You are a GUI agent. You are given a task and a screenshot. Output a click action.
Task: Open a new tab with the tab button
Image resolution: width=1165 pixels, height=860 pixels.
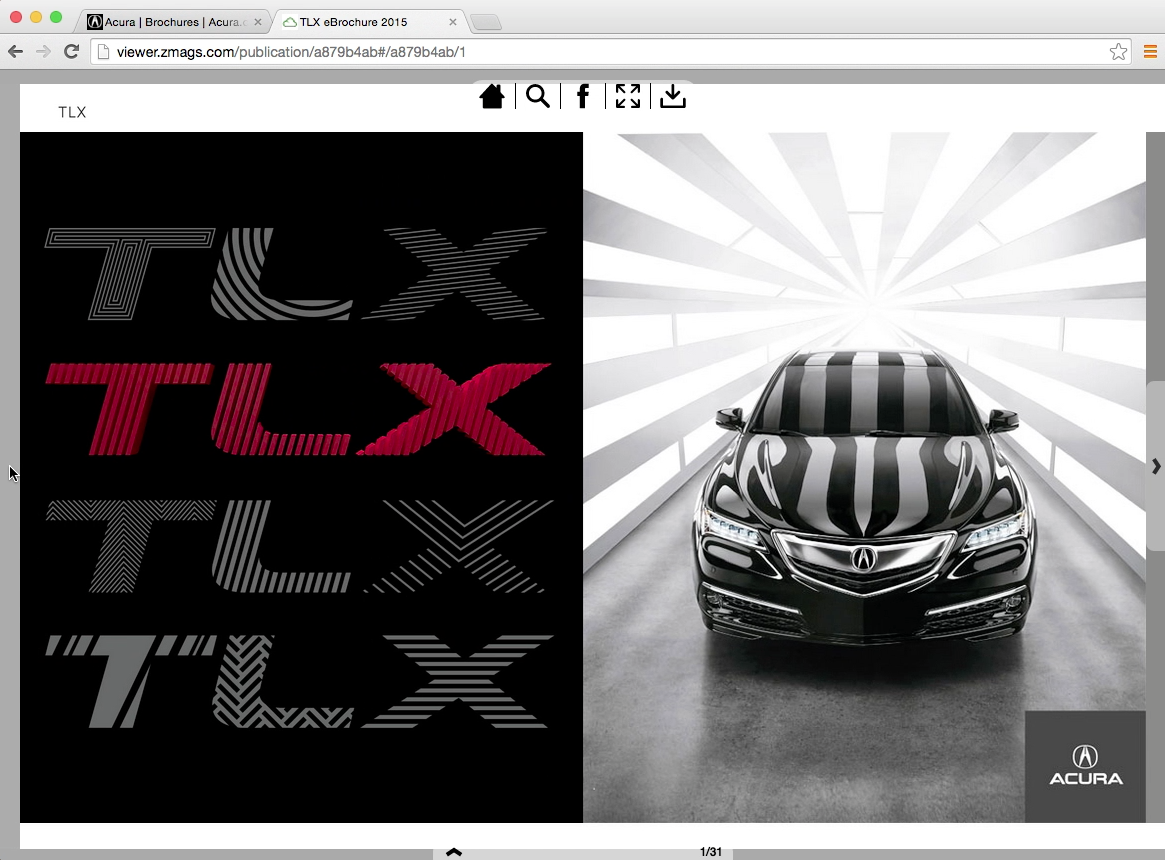[x=486, y=22]
